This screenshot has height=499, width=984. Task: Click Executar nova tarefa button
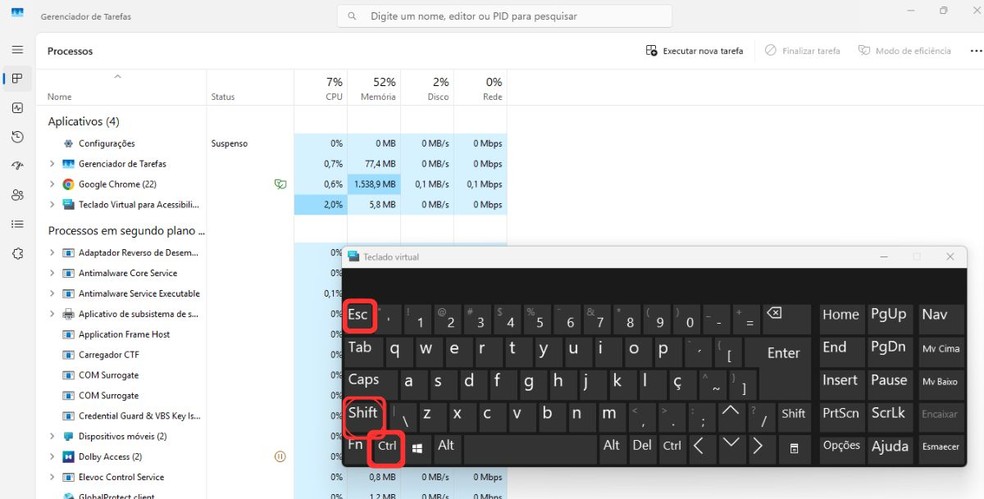[694, 51]
